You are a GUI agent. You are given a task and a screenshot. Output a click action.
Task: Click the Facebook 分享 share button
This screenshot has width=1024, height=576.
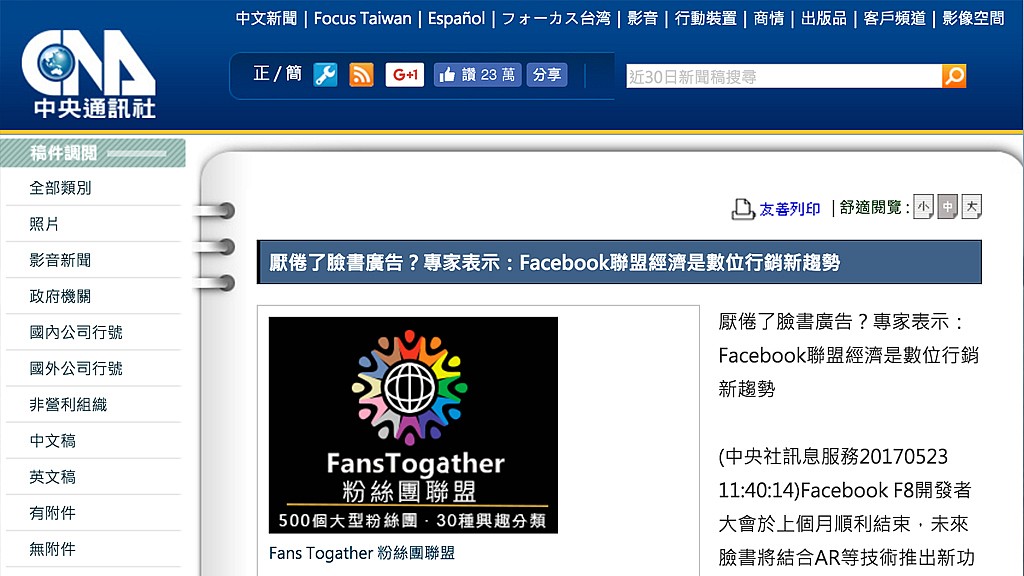coord(547,74)
